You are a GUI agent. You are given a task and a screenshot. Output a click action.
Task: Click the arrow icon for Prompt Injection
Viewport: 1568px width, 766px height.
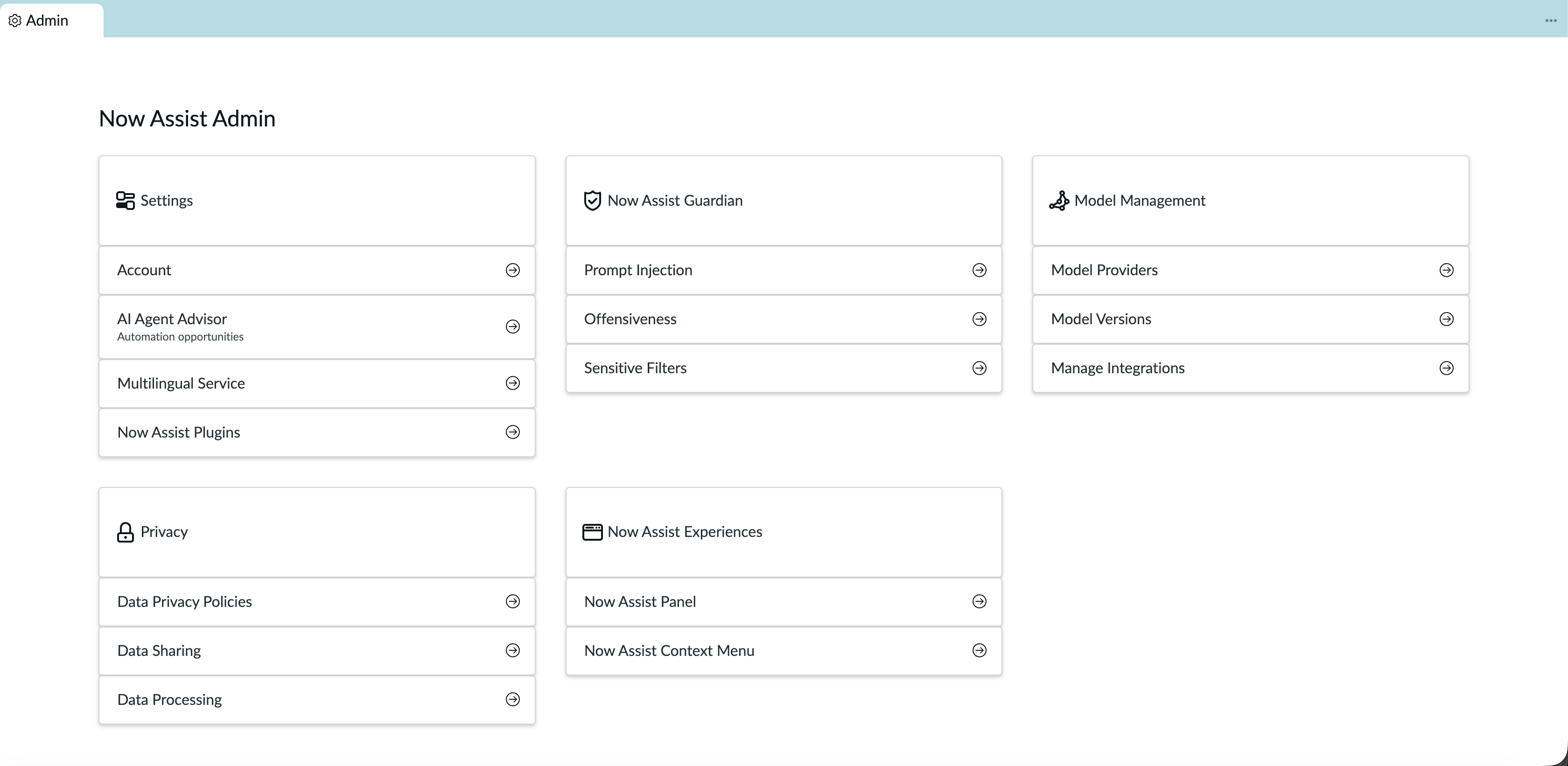coord(980,270)
